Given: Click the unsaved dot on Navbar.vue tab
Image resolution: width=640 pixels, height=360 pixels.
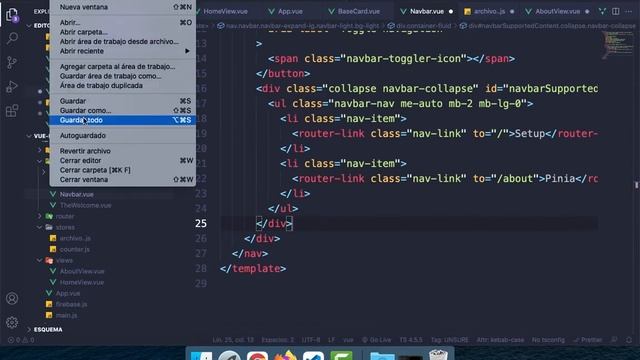Looking at the screenshot, I should (x=451, y=11).
